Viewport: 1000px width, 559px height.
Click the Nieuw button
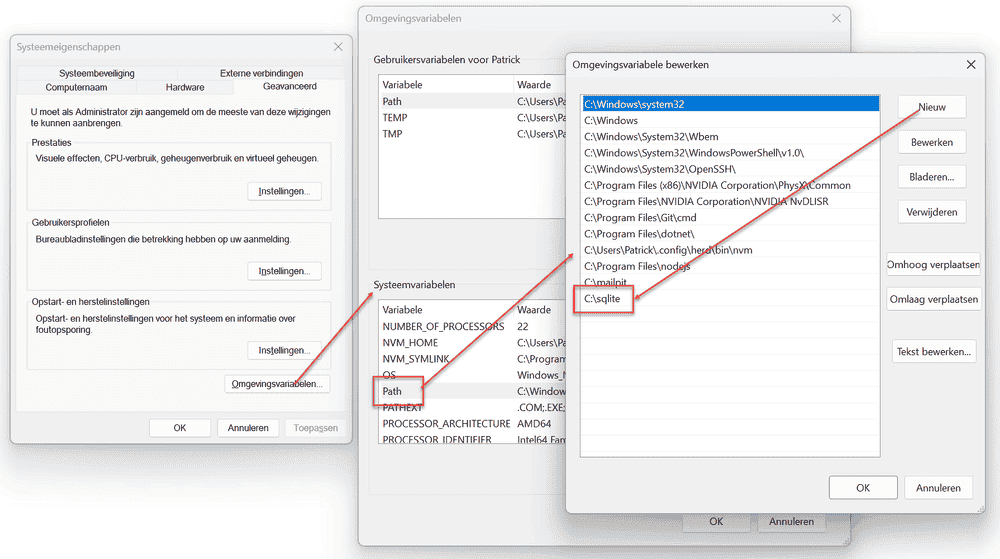pyautogui.click(x=931, y=107)
